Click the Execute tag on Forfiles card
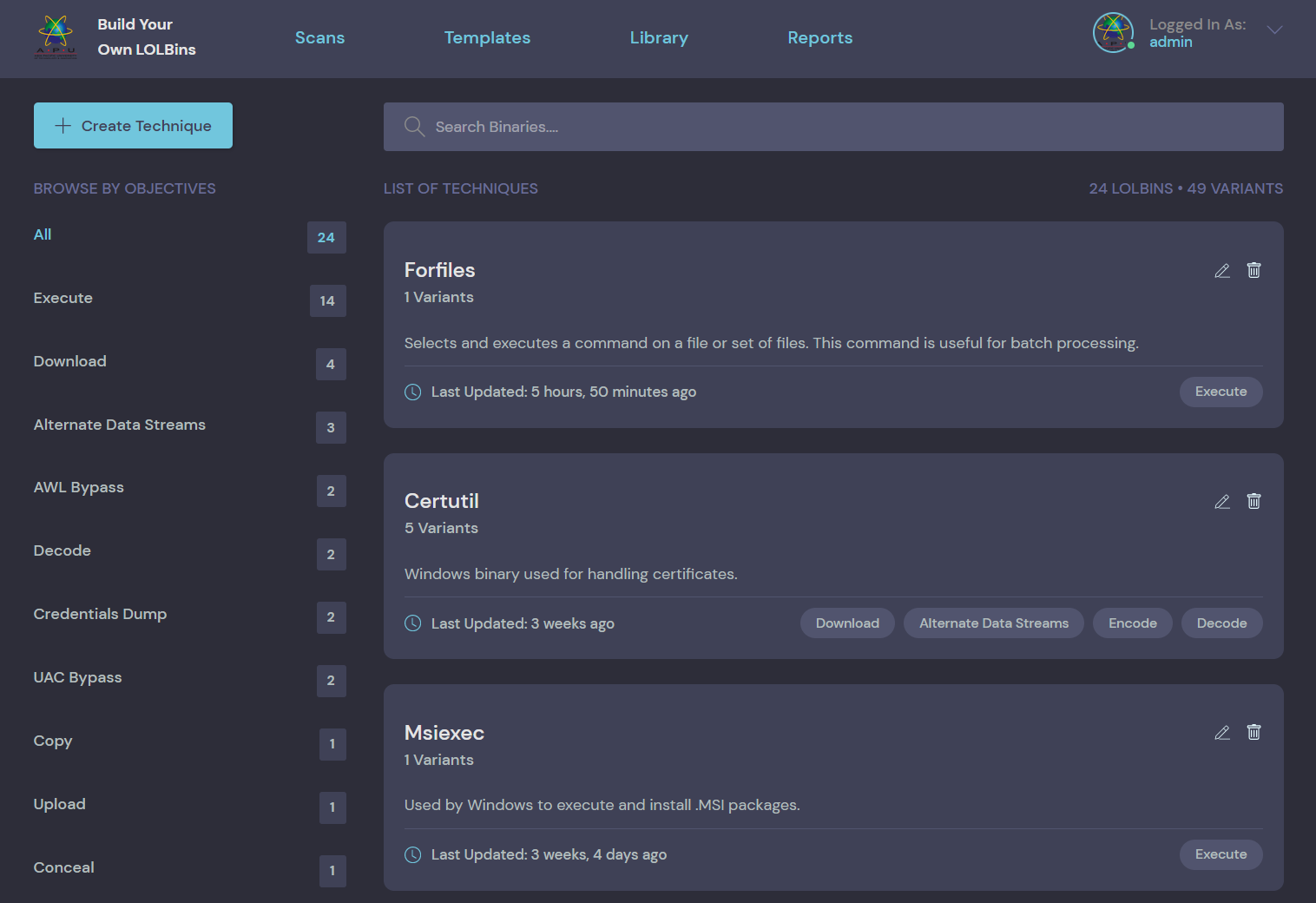This screenshot has height=903, width=1316. pyautogui.click(x=1221, y=392)
